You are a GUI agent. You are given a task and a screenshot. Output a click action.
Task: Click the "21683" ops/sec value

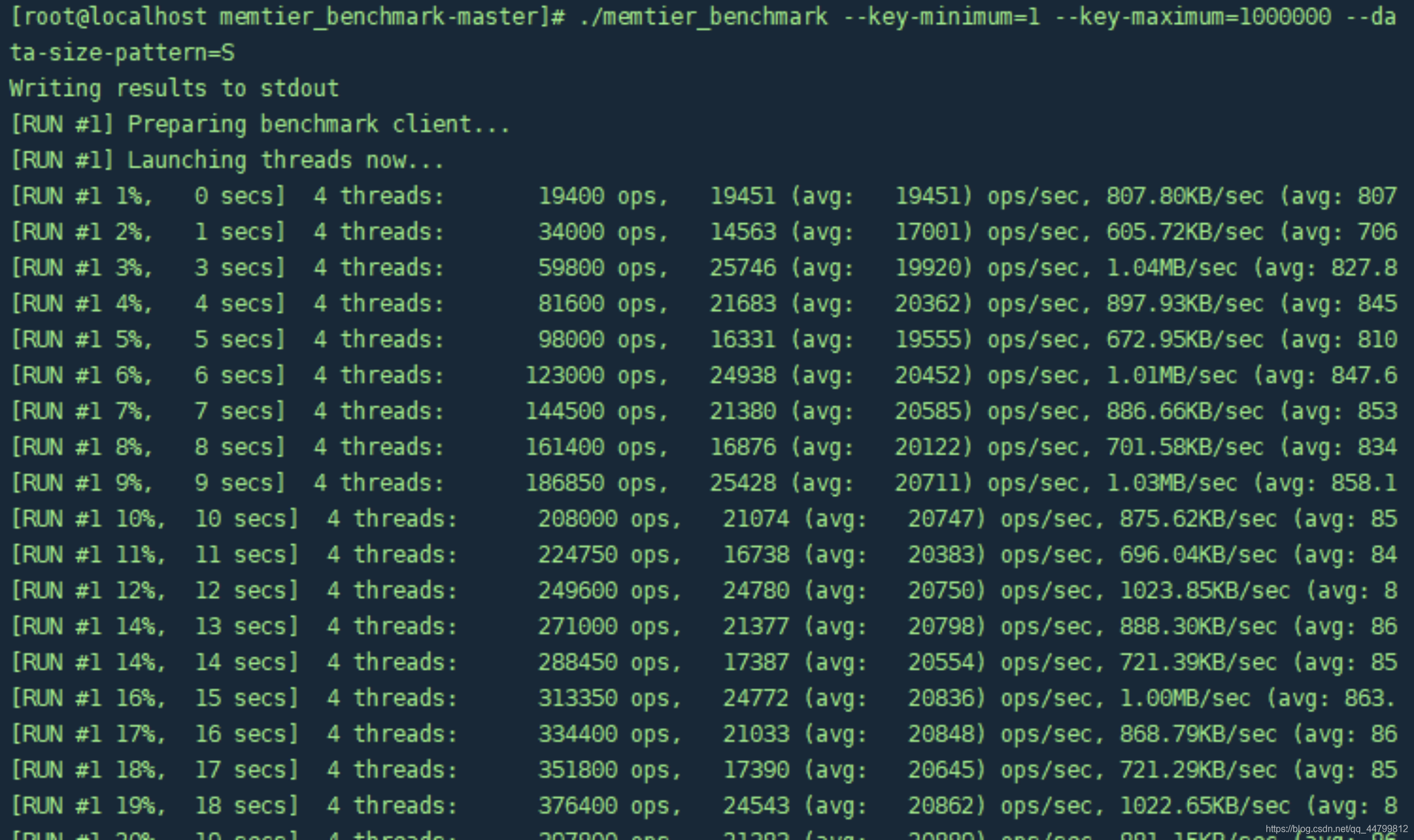pos(743,304)
